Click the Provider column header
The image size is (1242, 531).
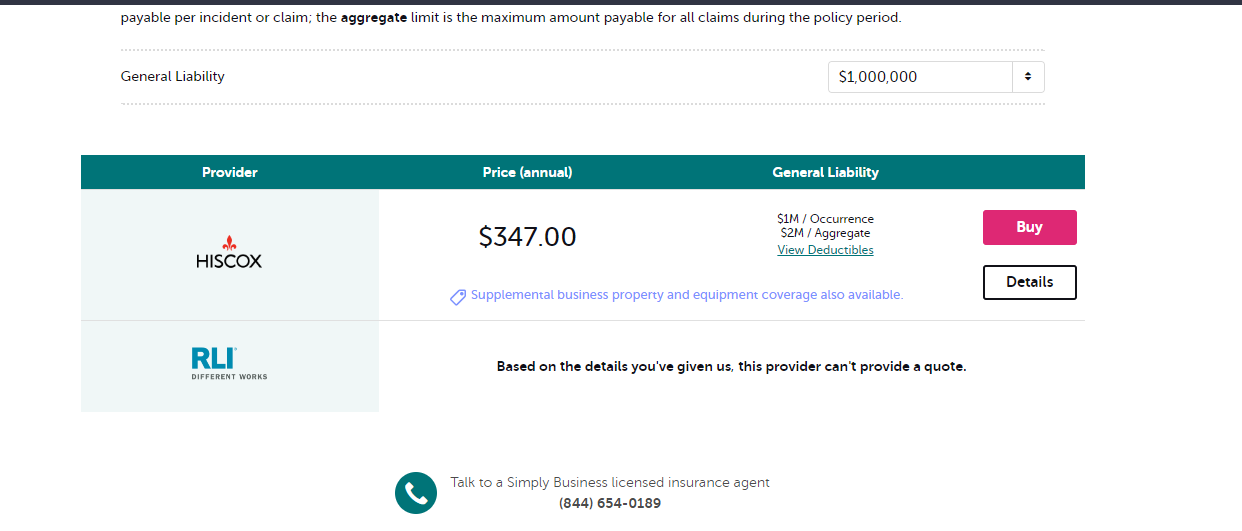pos(229,172)
